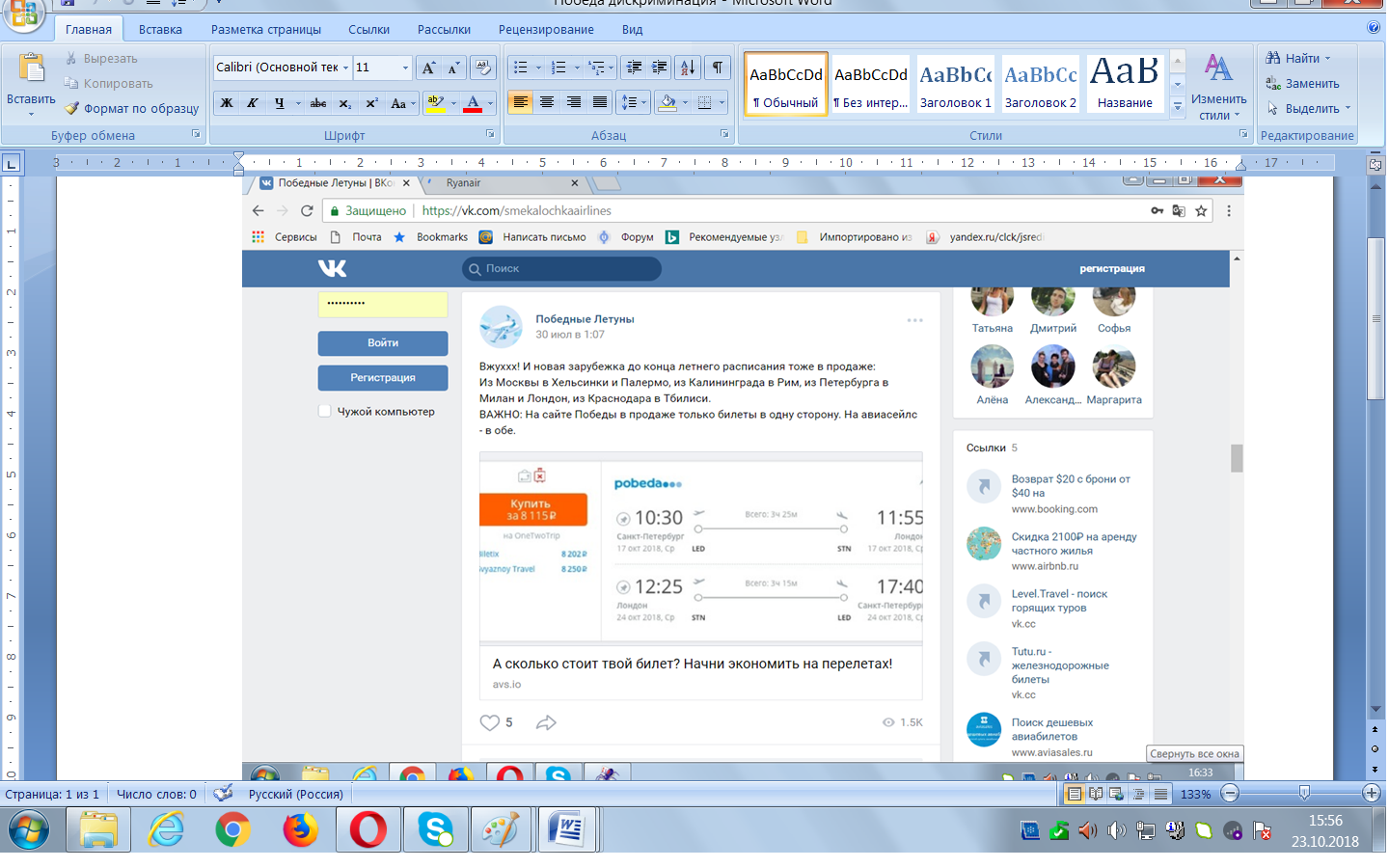Open Opera from the taskbar
This screenshot has width=1389, height=868.
(x=368, y=829)
